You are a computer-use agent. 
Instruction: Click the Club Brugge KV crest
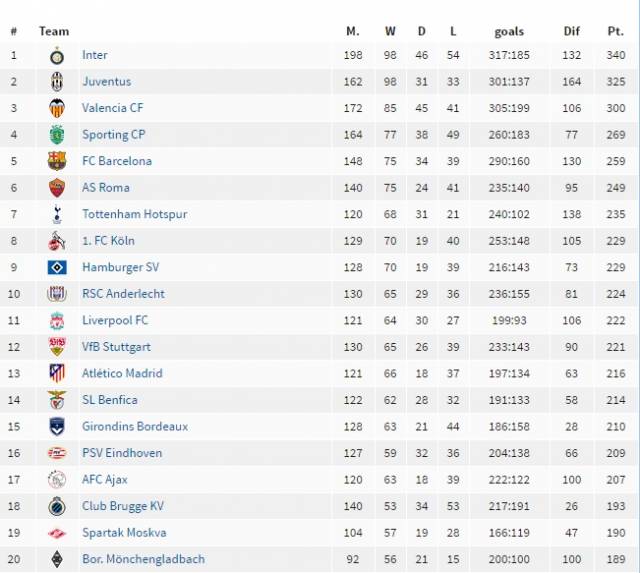click(x=57, y=506)
